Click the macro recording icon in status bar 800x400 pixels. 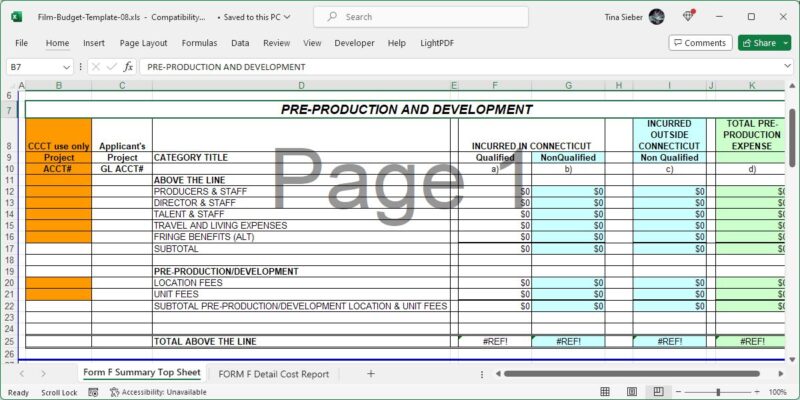pyautogui.click(x=93, y=392)
